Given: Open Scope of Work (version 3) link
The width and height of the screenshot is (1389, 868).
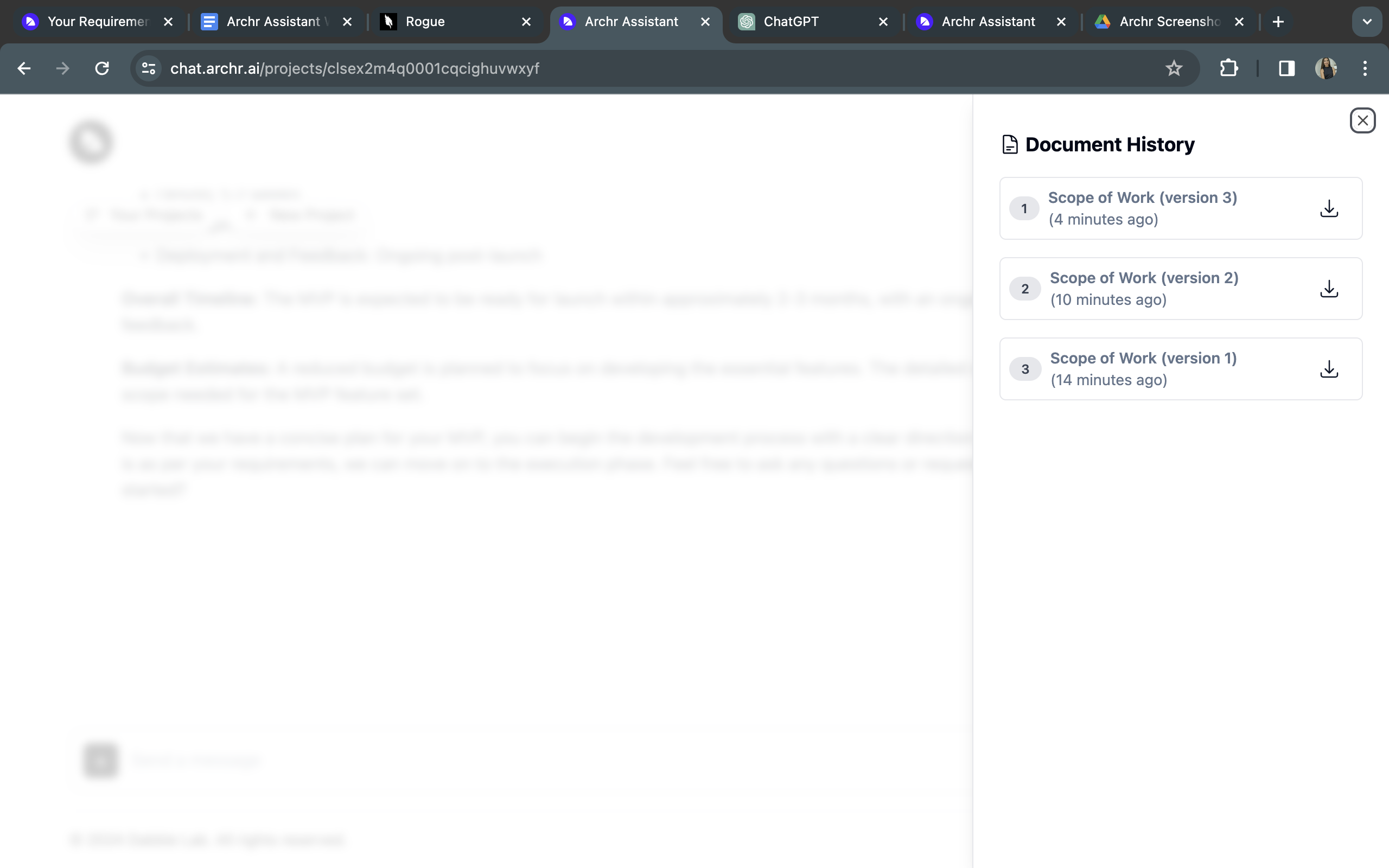Looking at the screenshot, I should coord(1142,197).
